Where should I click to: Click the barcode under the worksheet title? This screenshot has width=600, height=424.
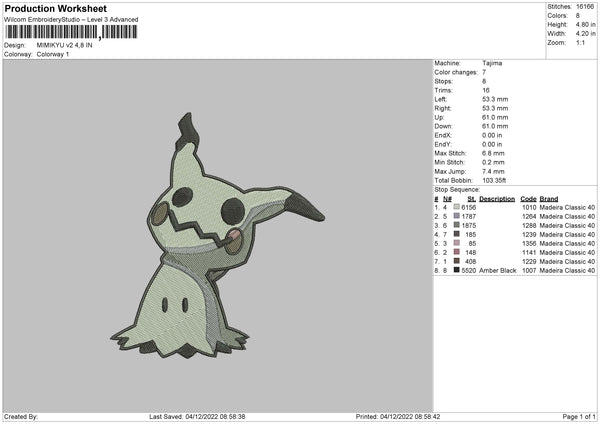pyautogui.click(x=72, y=32)
